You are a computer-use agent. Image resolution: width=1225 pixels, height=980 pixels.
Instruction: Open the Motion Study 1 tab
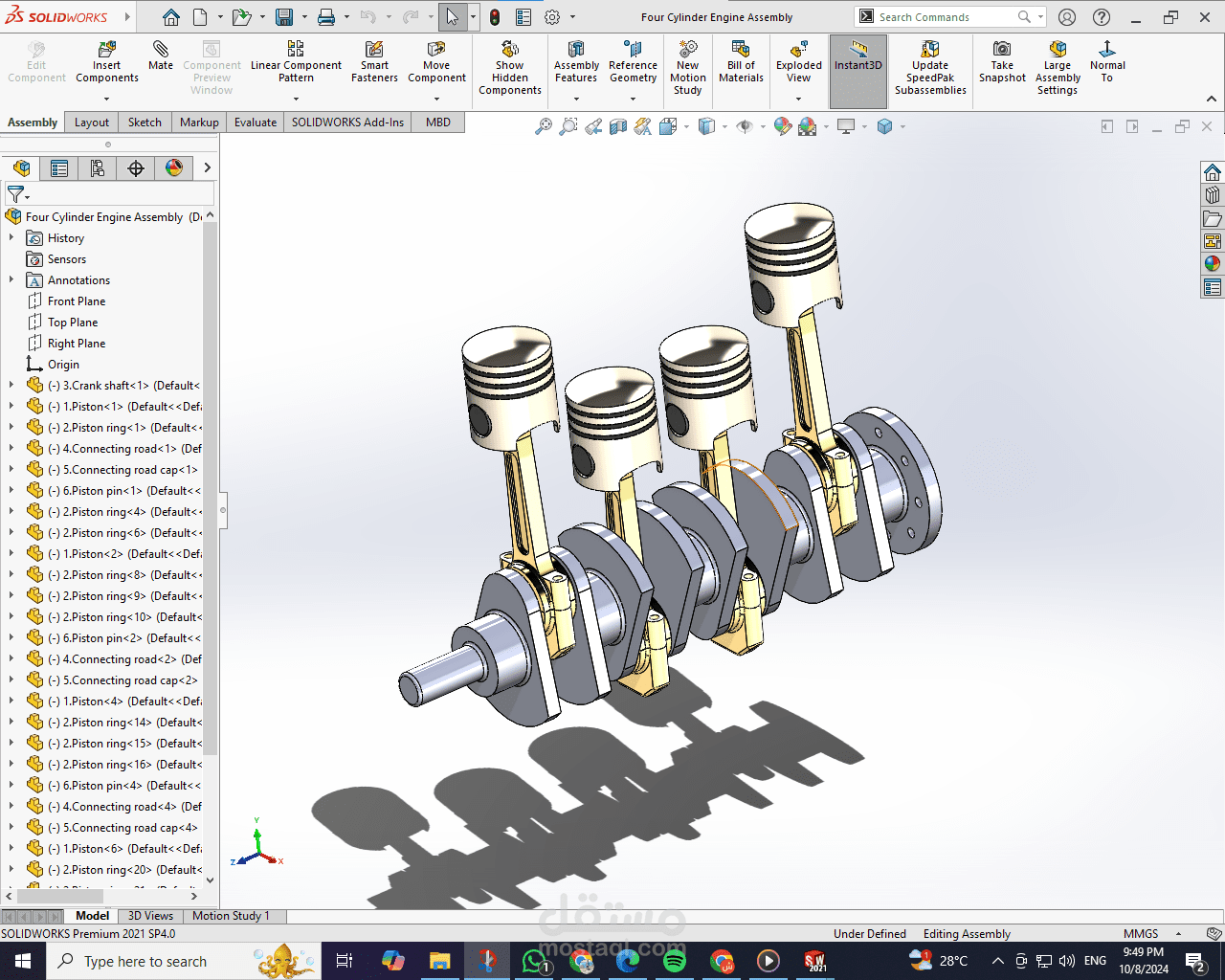pos(231,916)
